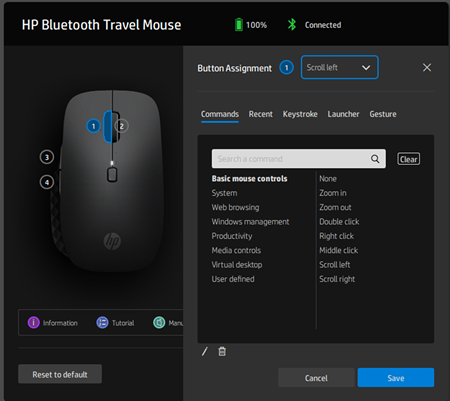Select side button marker 4
Screen dimensions: 450x401
point(47,182)
